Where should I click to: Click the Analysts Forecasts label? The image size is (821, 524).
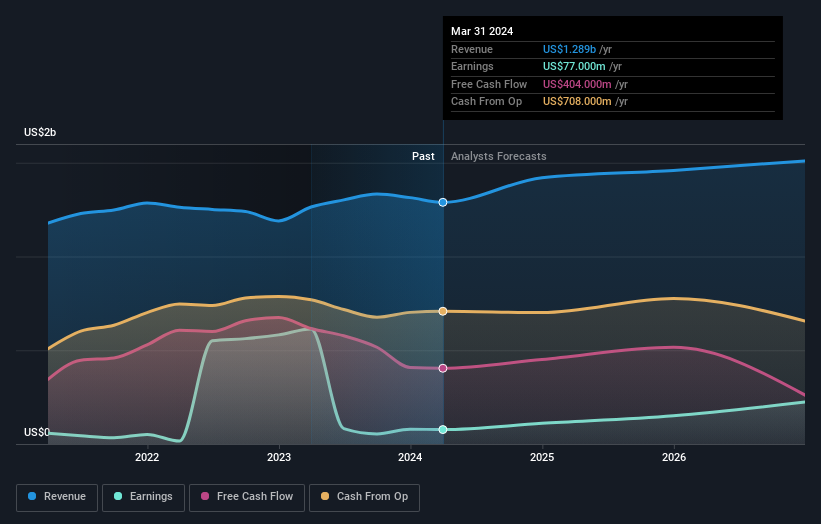(x=498, y=156)
